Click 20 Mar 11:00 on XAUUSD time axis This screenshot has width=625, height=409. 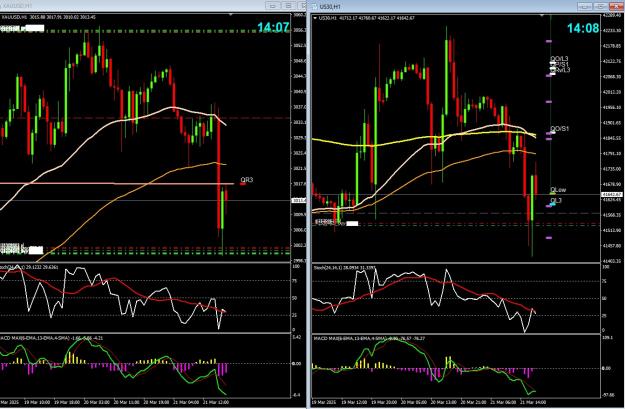pyautogui.click(x=127, y=402)
